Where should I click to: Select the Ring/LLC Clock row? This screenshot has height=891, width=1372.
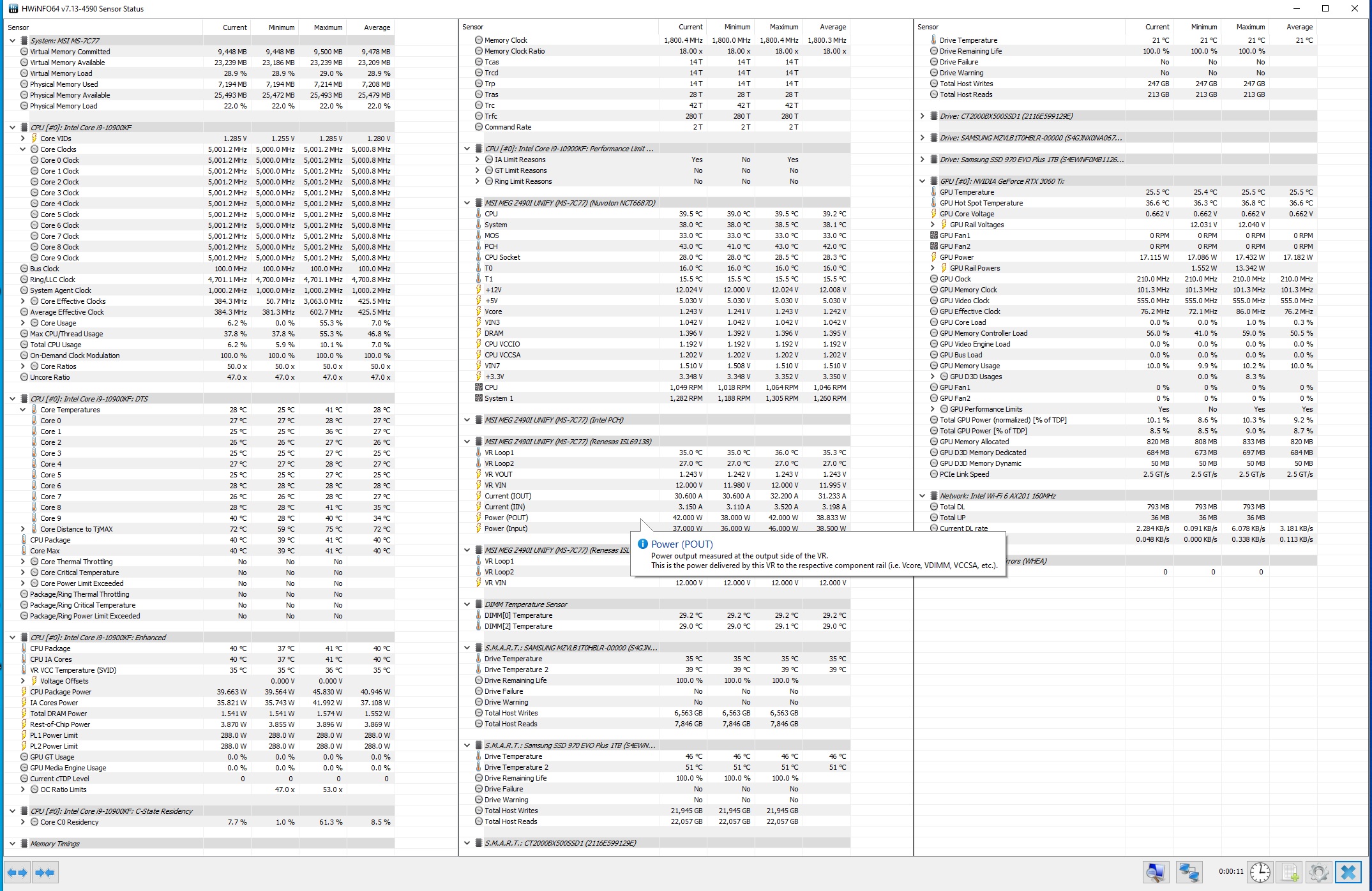click(199, 280)
